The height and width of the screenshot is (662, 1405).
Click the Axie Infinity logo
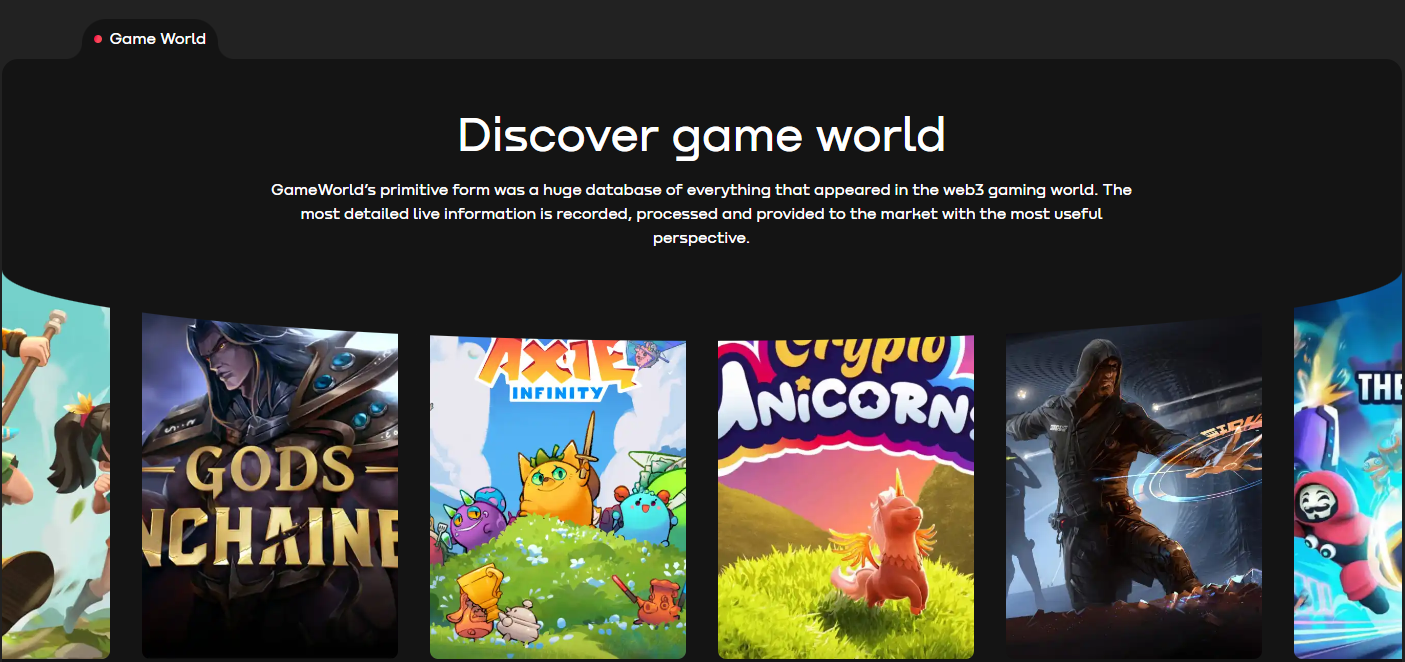558,368
